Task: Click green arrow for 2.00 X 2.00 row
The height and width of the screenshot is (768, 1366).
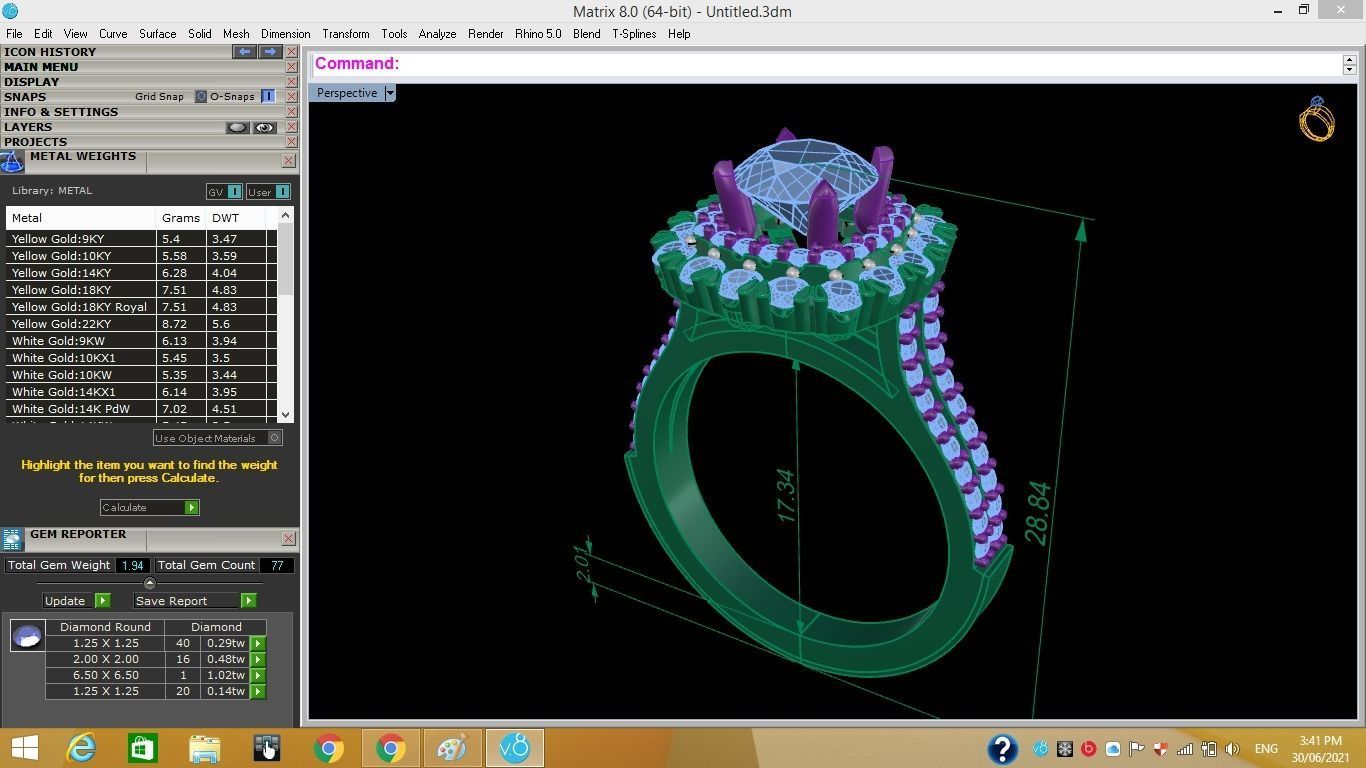Action: [258, 659]
